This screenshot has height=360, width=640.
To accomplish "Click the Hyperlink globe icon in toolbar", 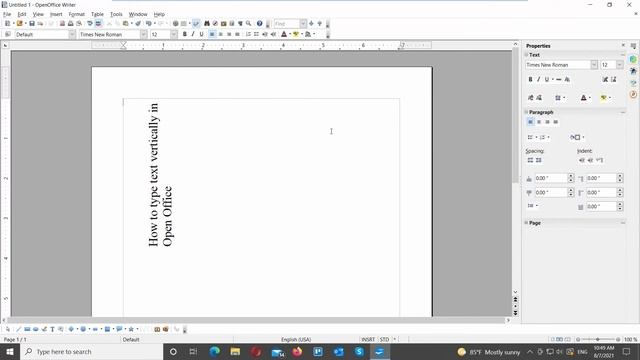I will pos(176,24).
